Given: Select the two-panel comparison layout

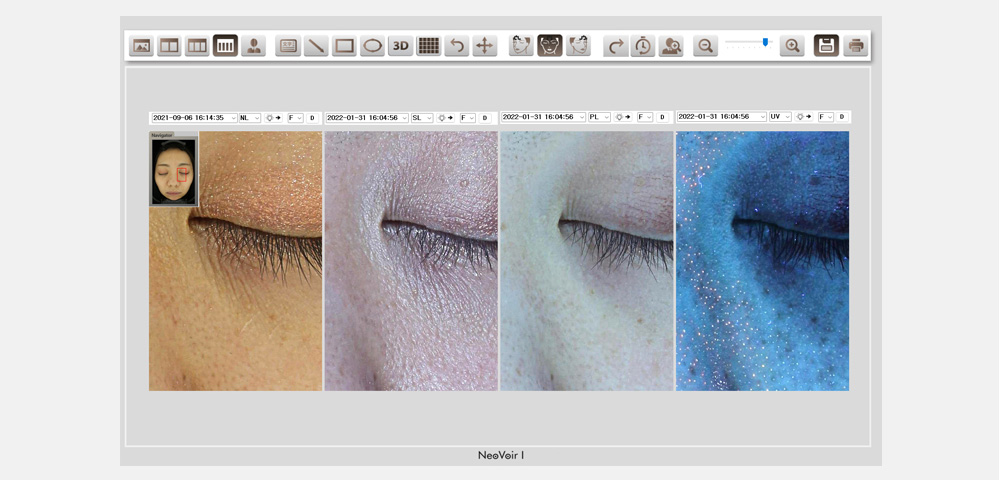Looking at the screenshot, I should coord(169,46).
